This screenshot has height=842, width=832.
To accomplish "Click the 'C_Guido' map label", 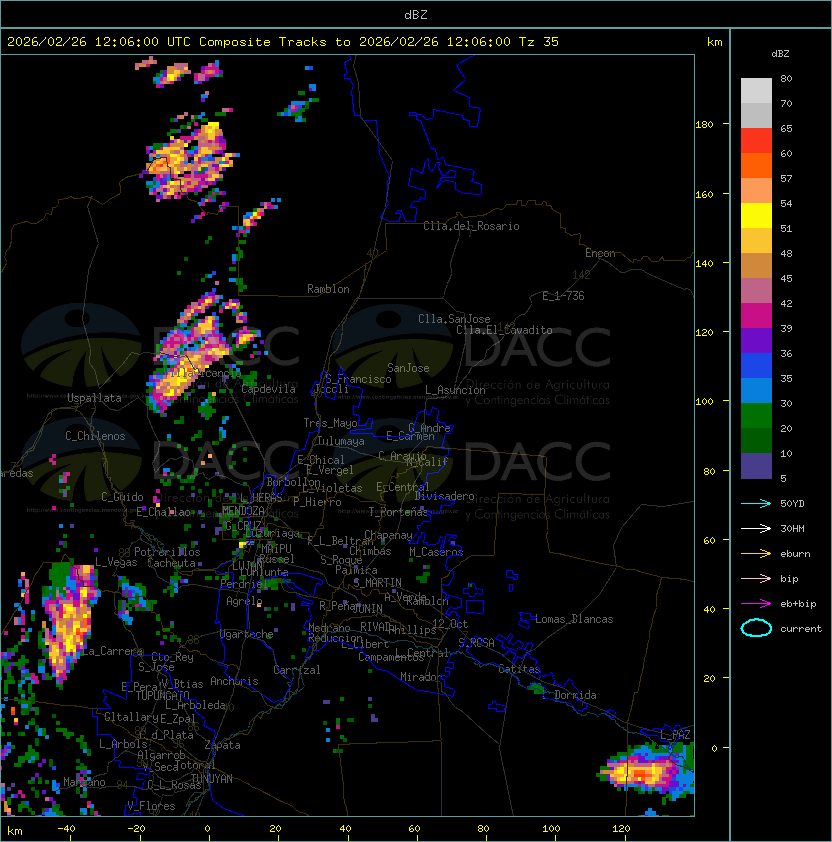I will [x=122, y=497].
